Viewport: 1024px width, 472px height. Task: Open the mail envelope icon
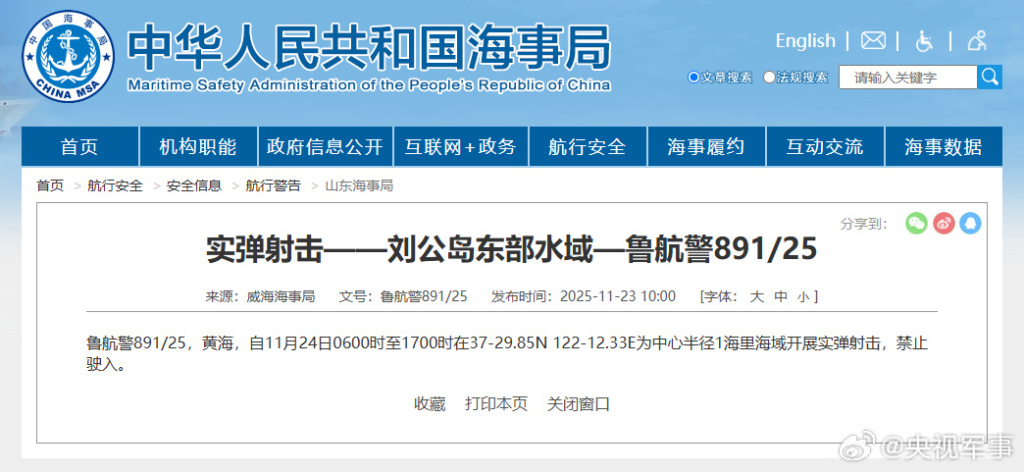click(873, 41)
